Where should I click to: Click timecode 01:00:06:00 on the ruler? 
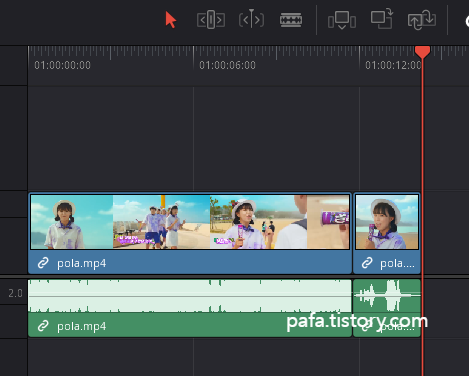click(227, 65)
